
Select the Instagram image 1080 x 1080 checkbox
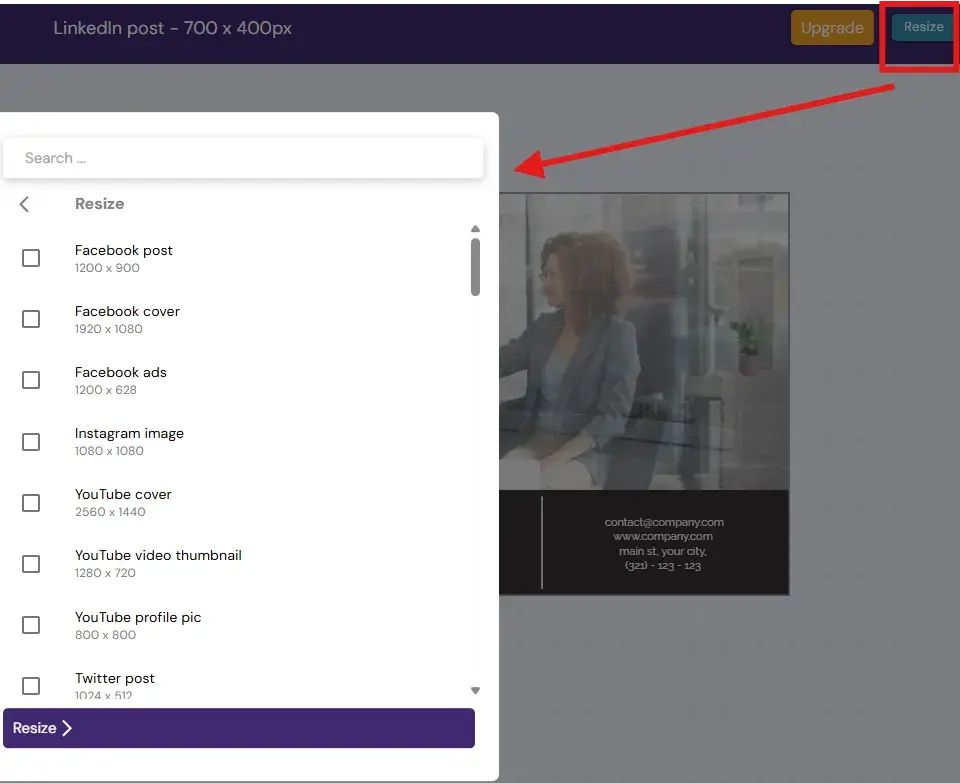tap(31, 441)
